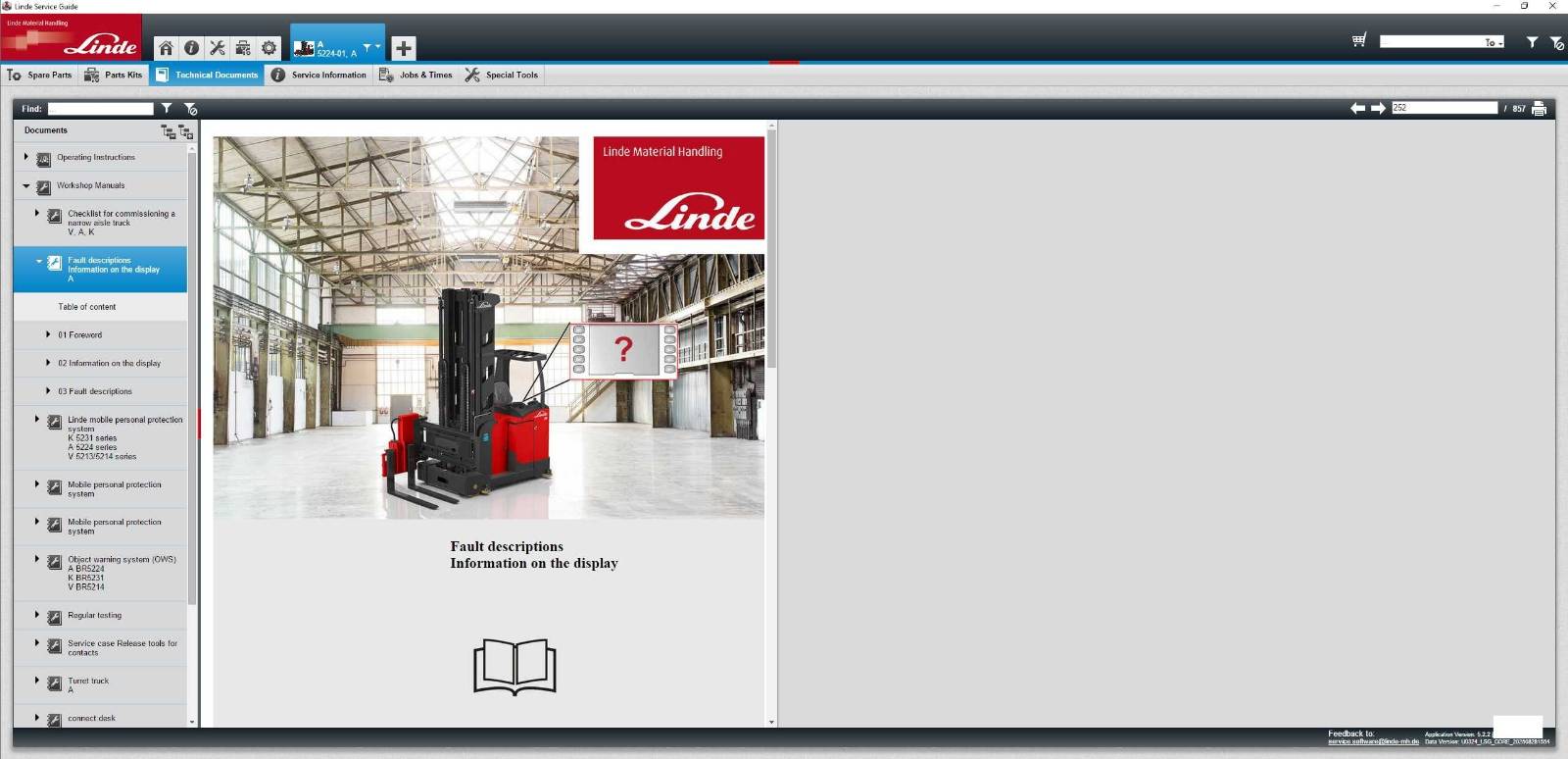Click the document tree scroll-down arrow
The image size is (1568, 759).
192,722
